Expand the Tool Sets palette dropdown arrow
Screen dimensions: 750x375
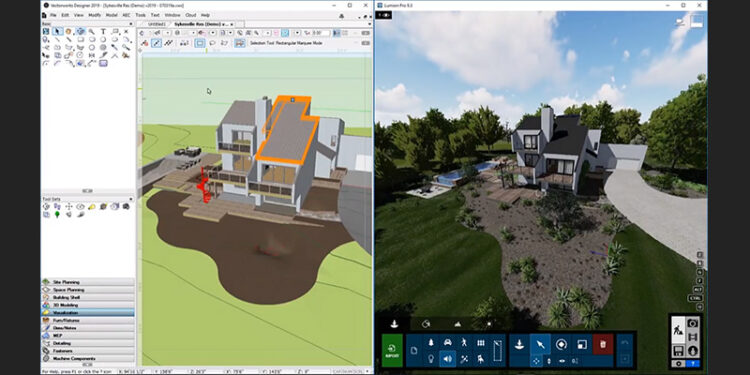pos(131,199)
